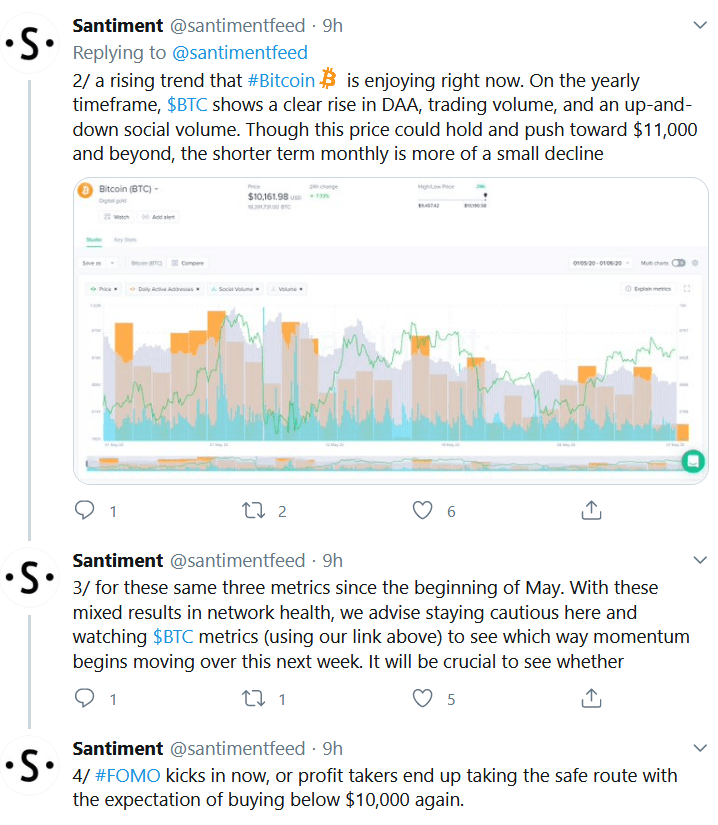
Task: Like the tweet with six likes
Action: click(422, 510)
